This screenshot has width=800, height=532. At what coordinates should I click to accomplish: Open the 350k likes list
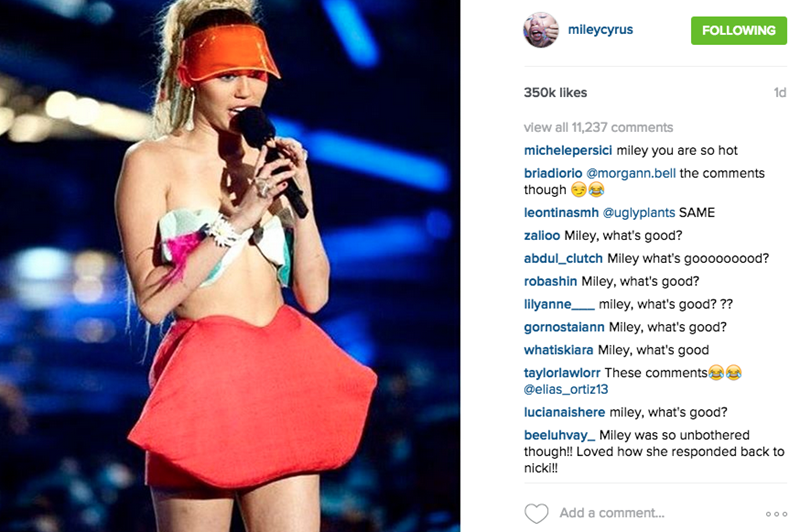[x=555, y=92]
